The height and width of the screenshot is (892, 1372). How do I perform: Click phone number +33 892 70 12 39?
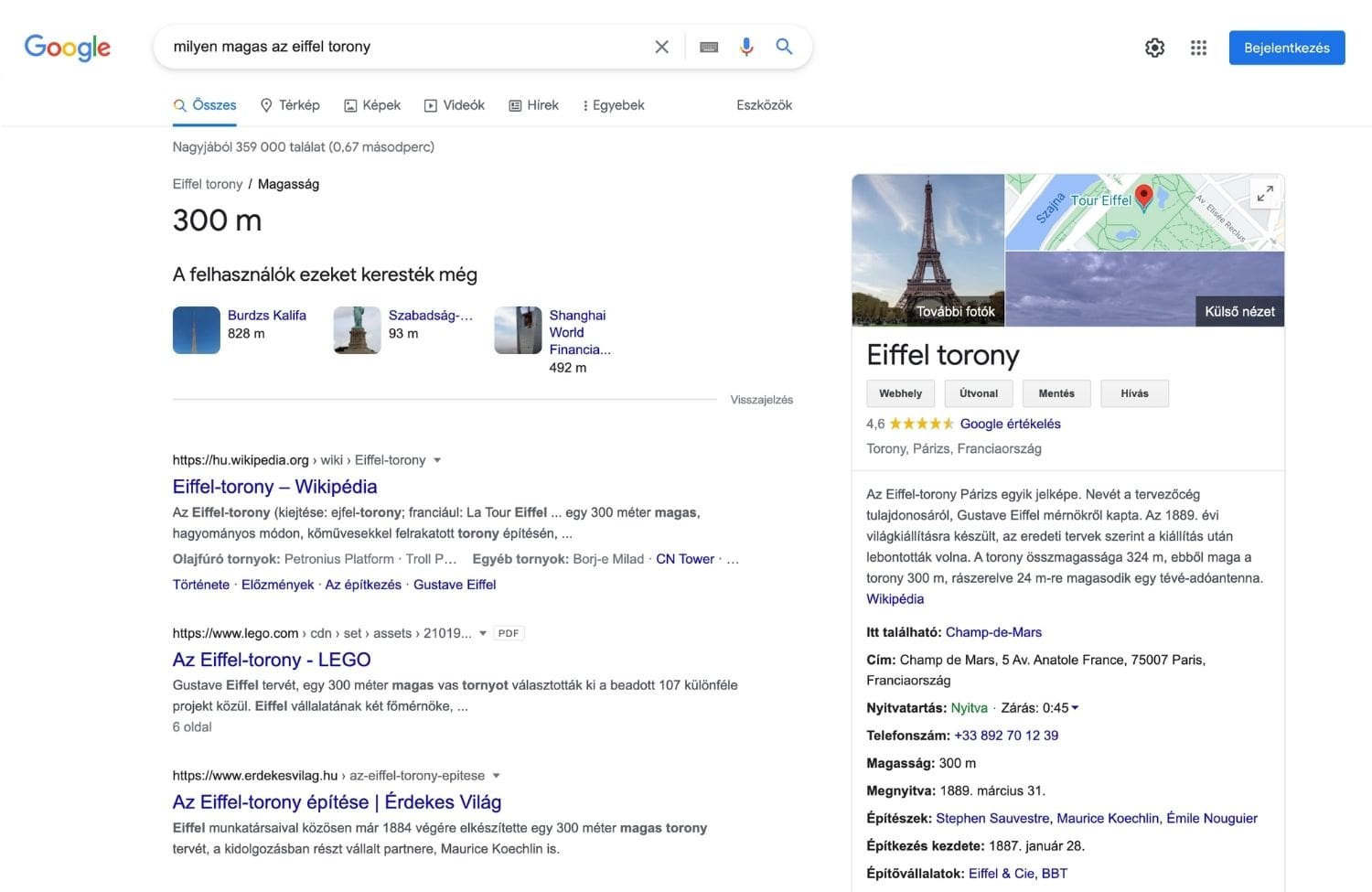(1006, 736)
